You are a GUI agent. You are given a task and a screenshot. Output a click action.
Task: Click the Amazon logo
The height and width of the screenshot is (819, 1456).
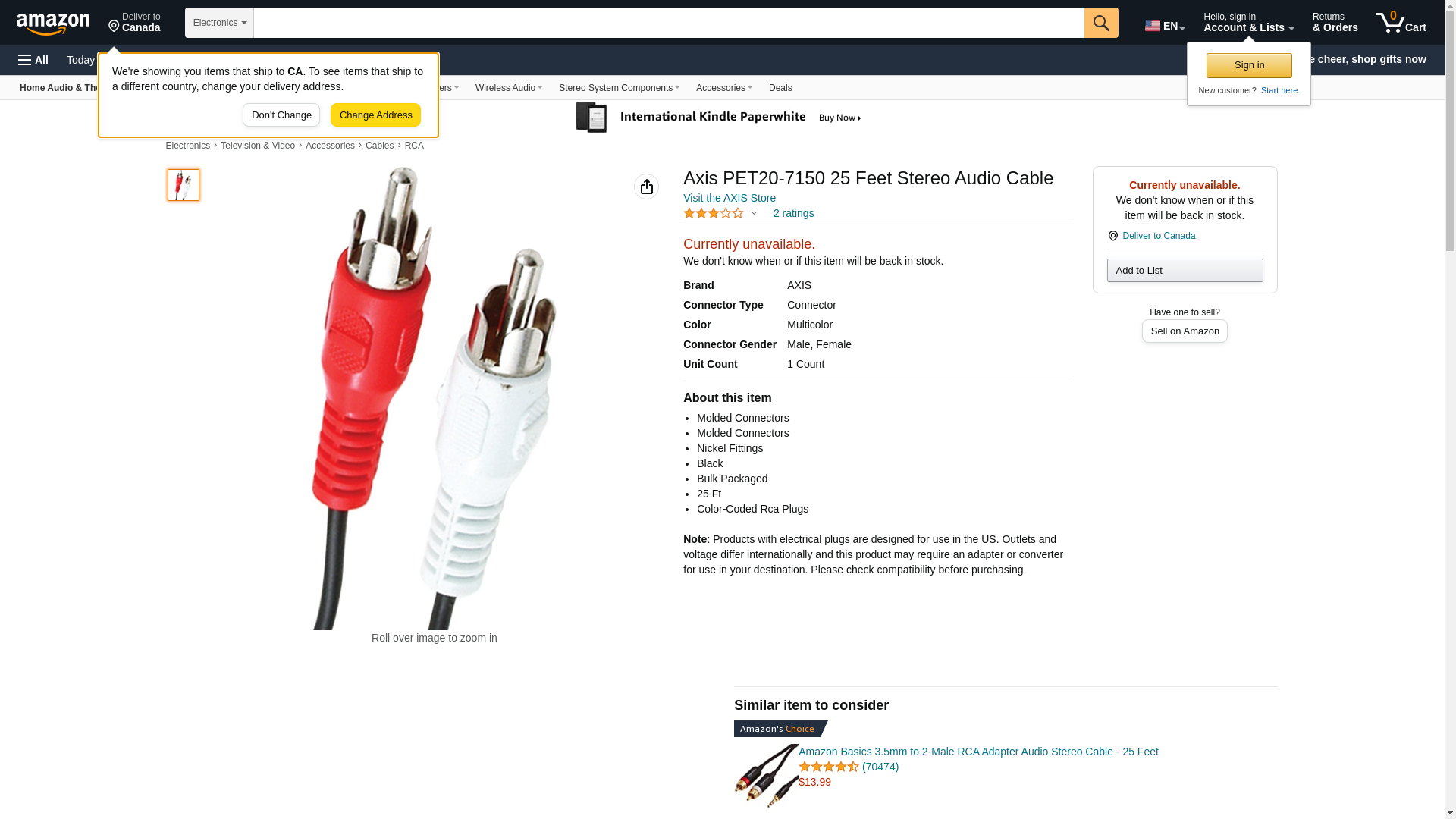(53, 24)
